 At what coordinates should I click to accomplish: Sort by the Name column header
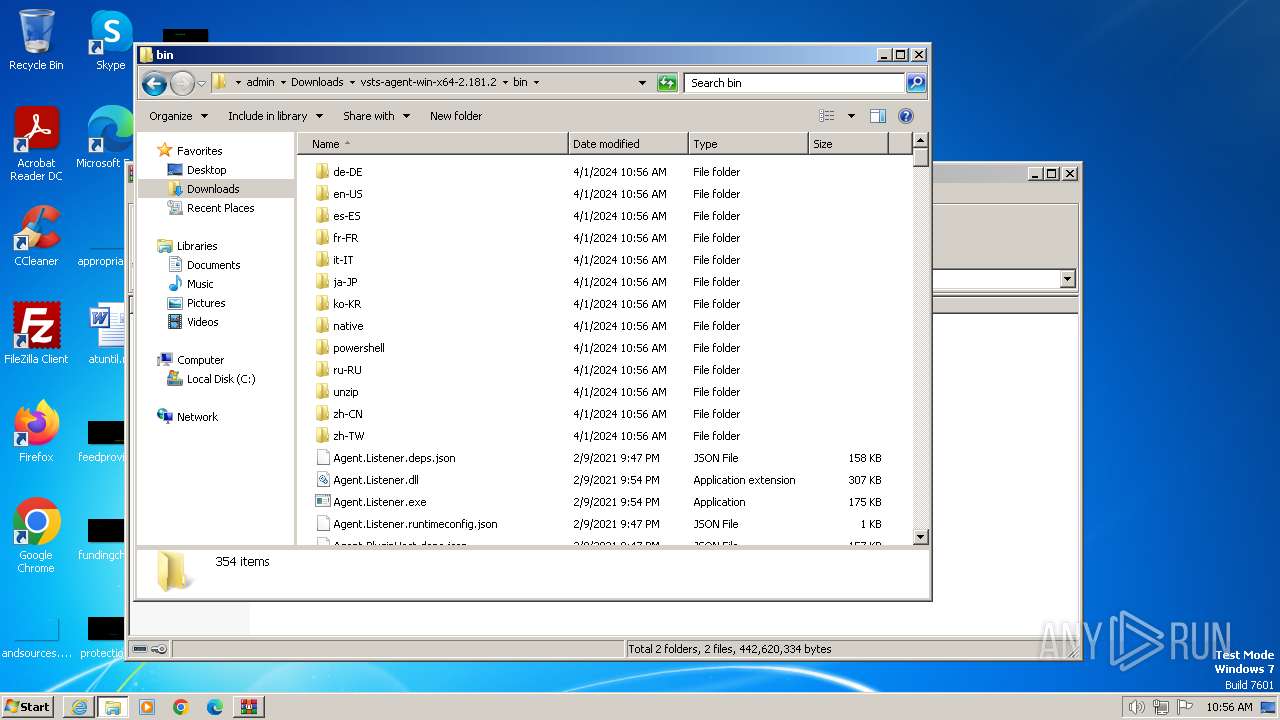pos(433,144)
